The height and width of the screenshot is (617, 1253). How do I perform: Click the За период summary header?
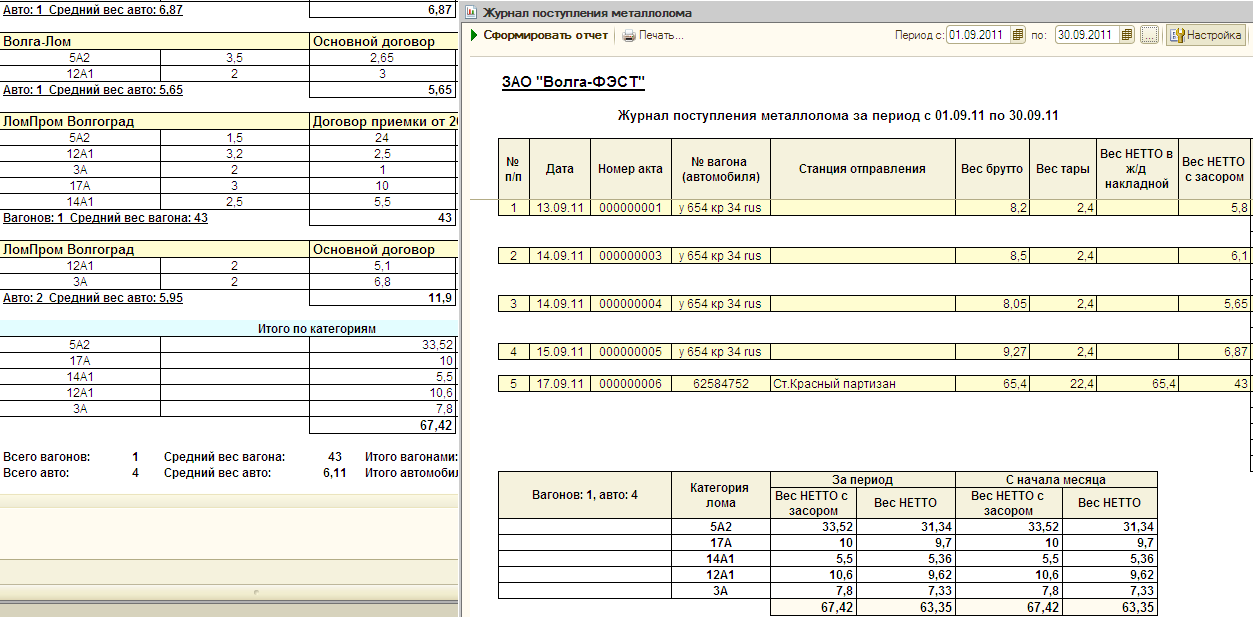[x=863, y=479]
